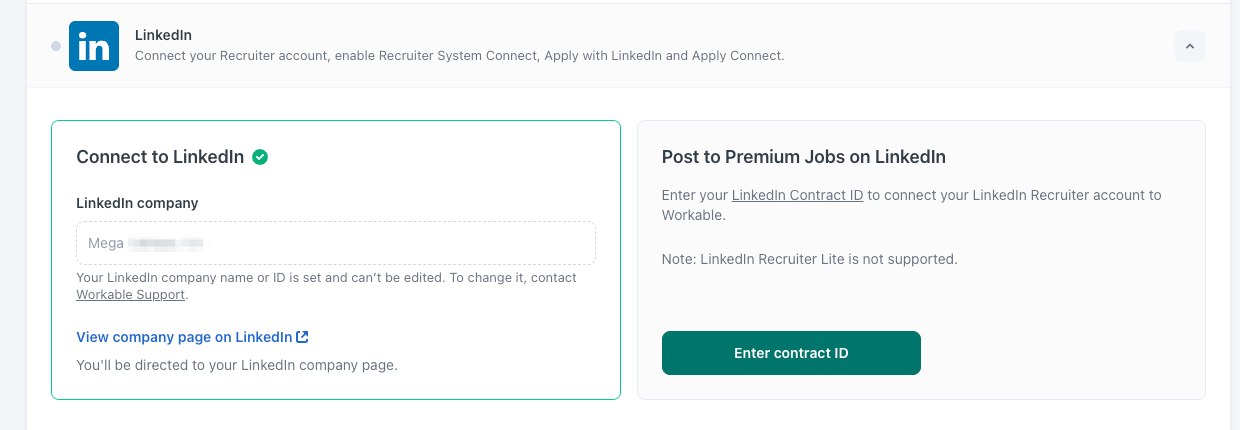Image resolution: width=1240 pixels, height=430 pixels.
Task: Click the Post to Premium Jobs heading
Action: coord(803,157)
